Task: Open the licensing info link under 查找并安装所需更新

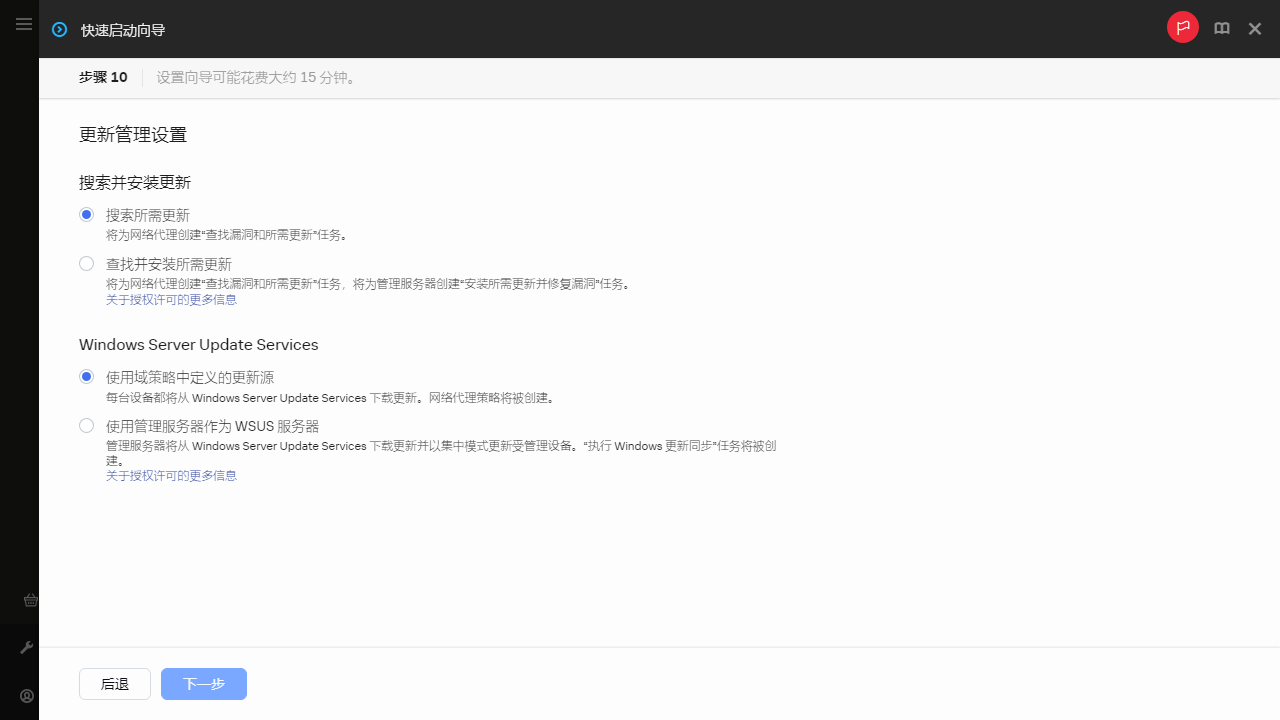Action: (171, 299)
